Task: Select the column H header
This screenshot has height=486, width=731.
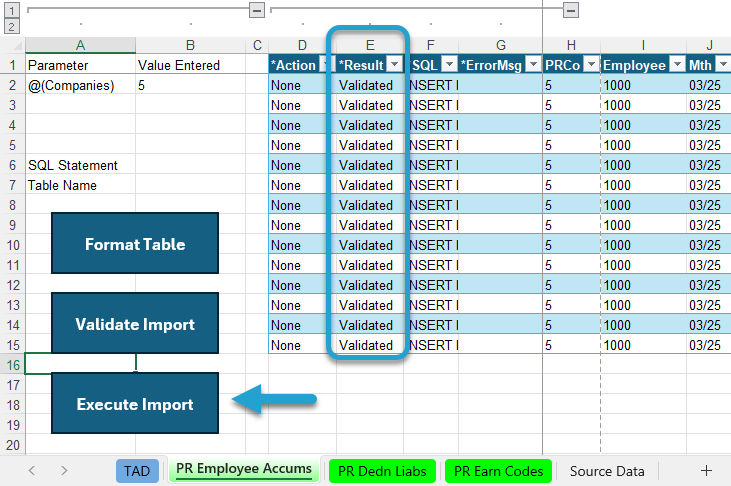Action: (x=571, y=45)
